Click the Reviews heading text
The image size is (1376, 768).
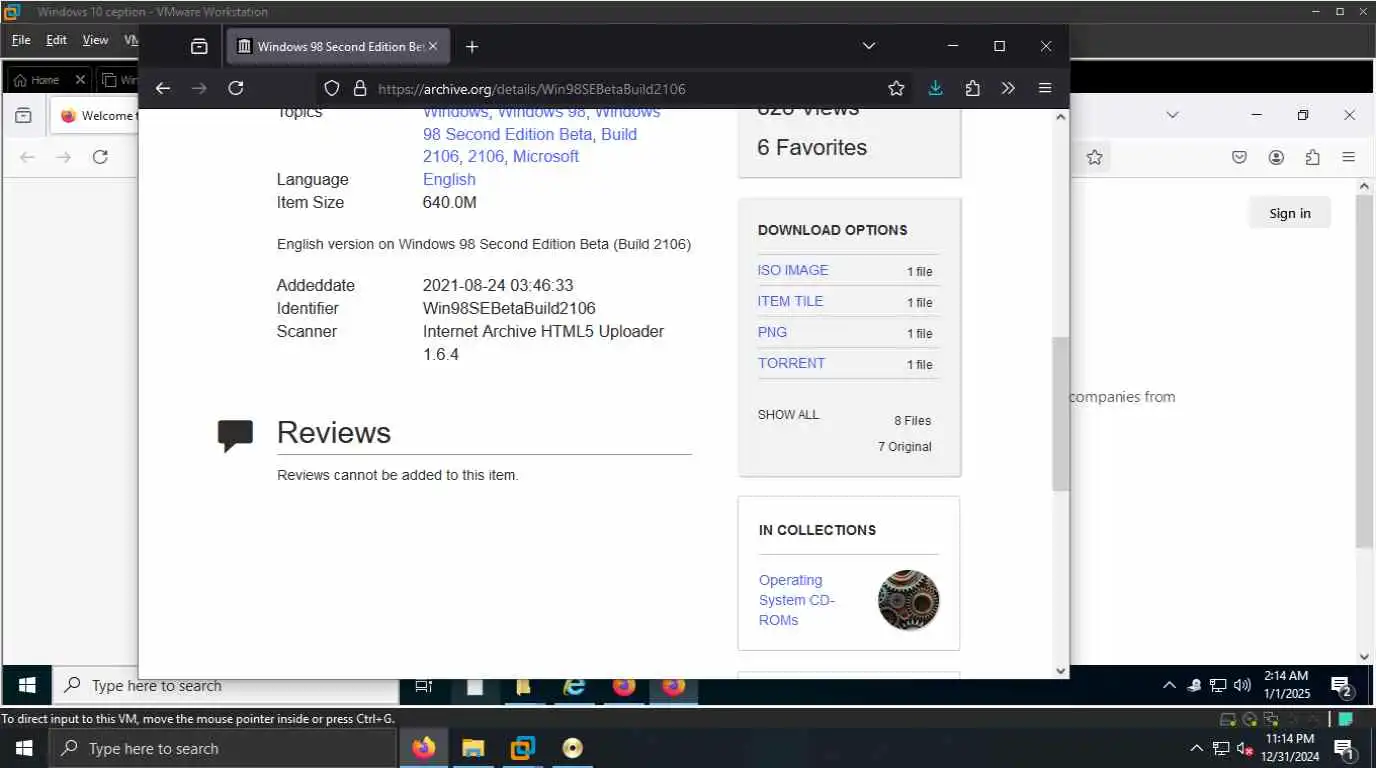pyautogui.click(x=333, y=432)
